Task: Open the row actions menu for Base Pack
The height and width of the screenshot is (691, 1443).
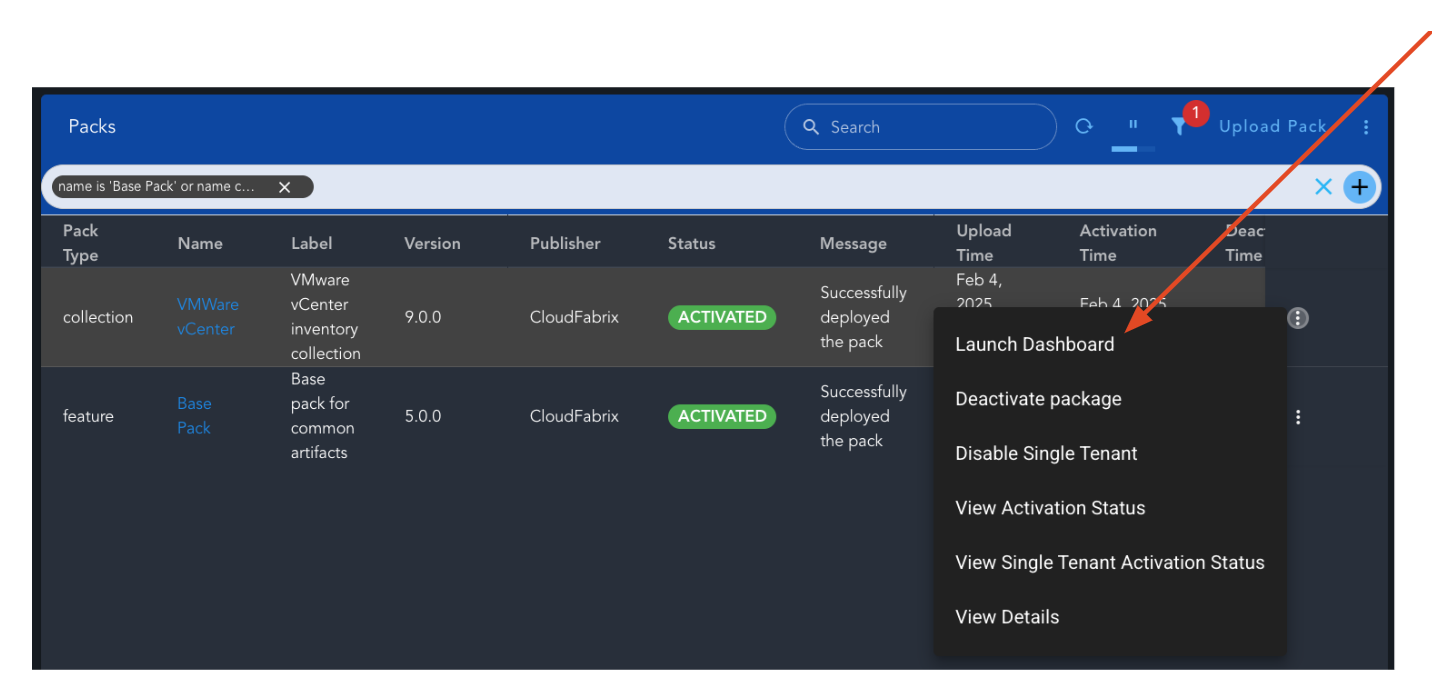Action: [x=1297, y=416]
